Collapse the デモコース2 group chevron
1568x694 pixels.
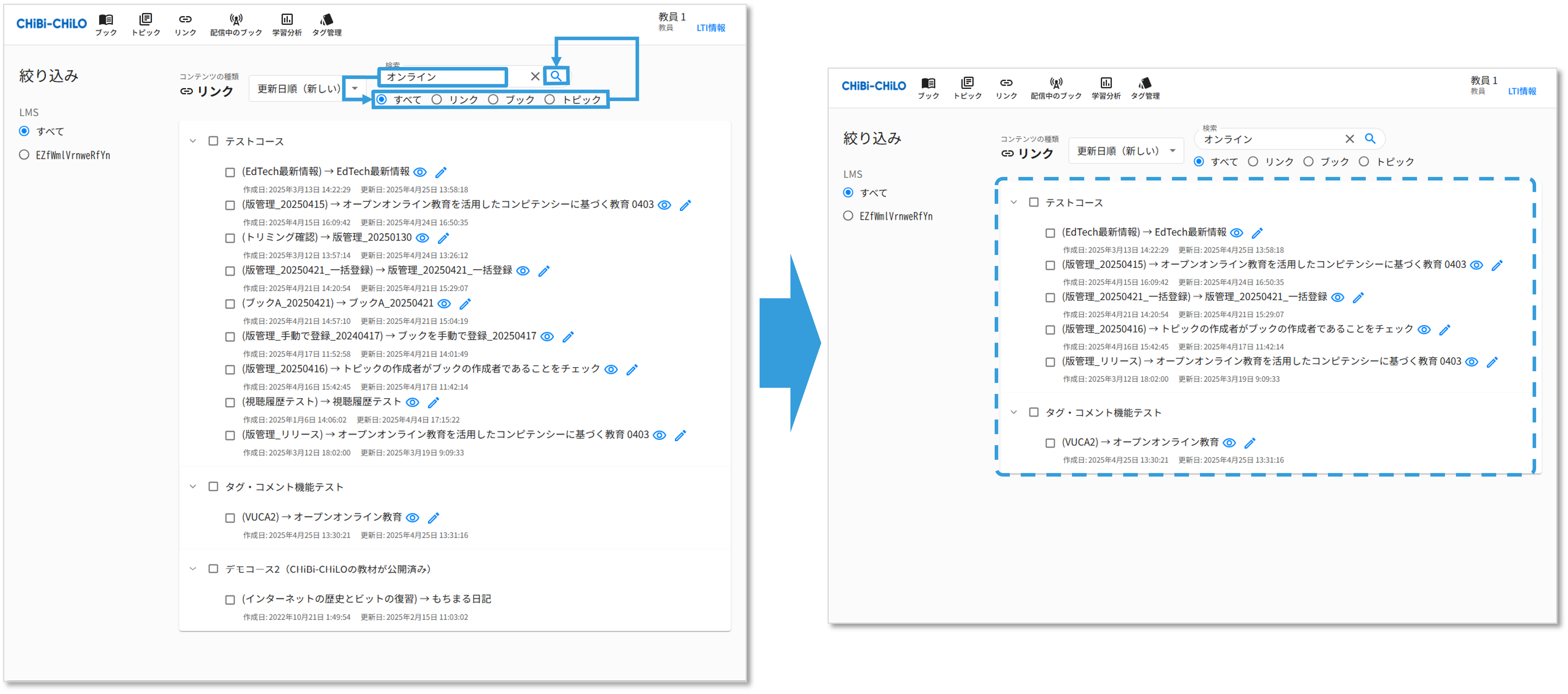coord(193,568)
